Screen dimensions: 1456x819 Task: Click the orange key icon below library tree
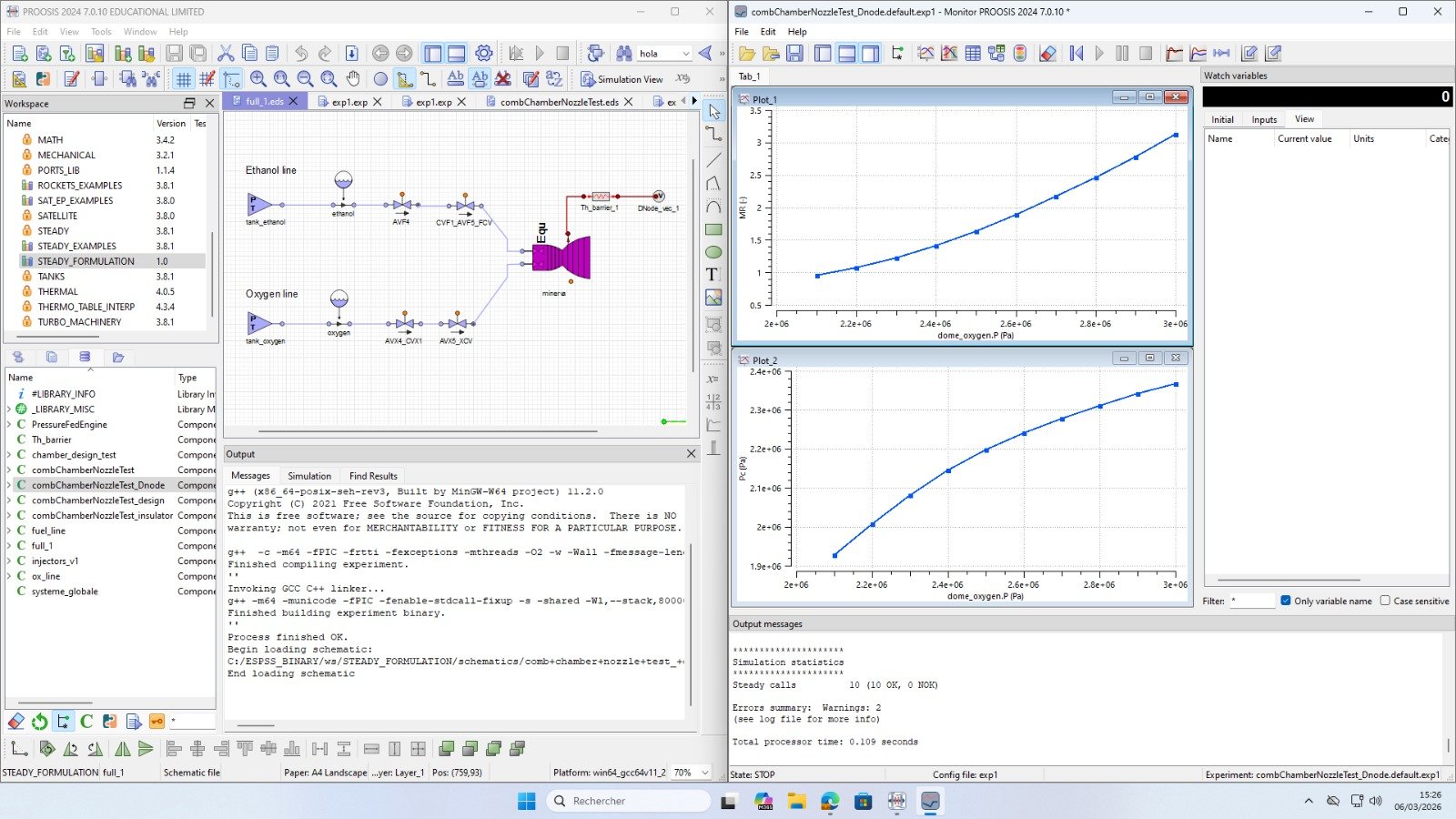coord(157,722)
